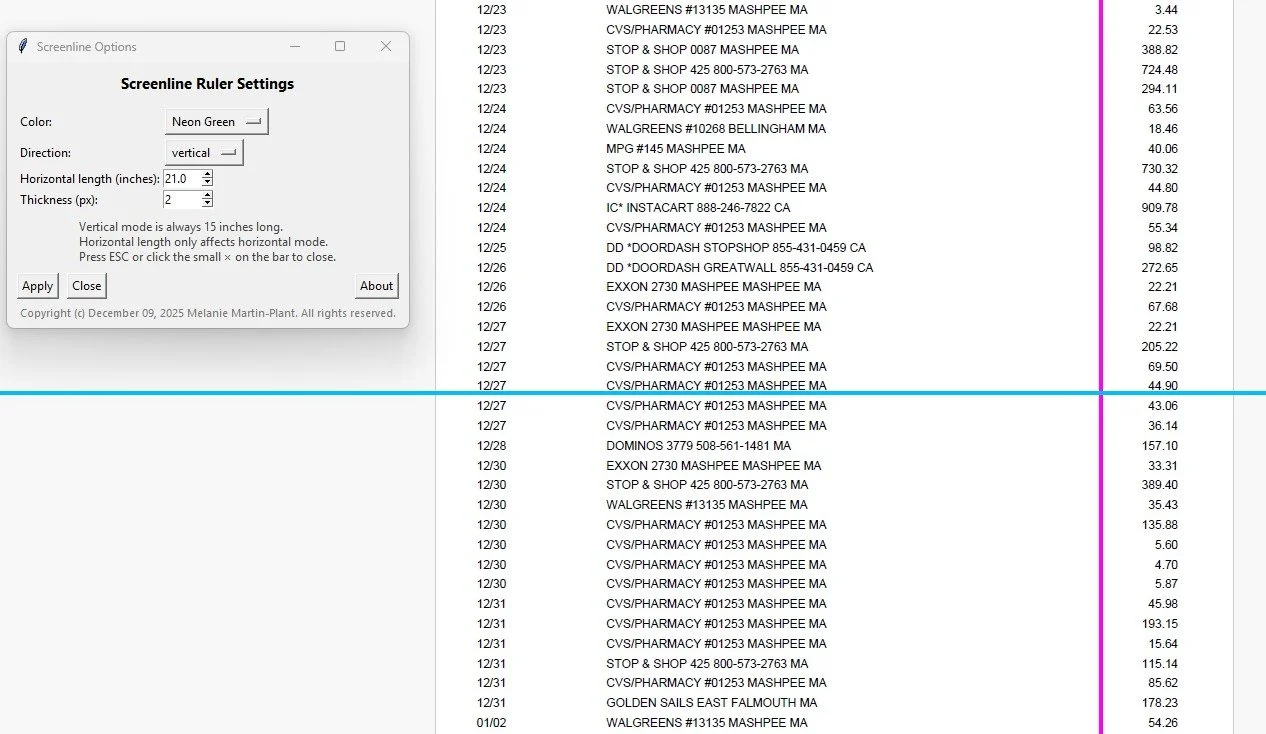1266x734 pixels.
Task: Click the Thickness field showing 2
Action: [182, 200]
